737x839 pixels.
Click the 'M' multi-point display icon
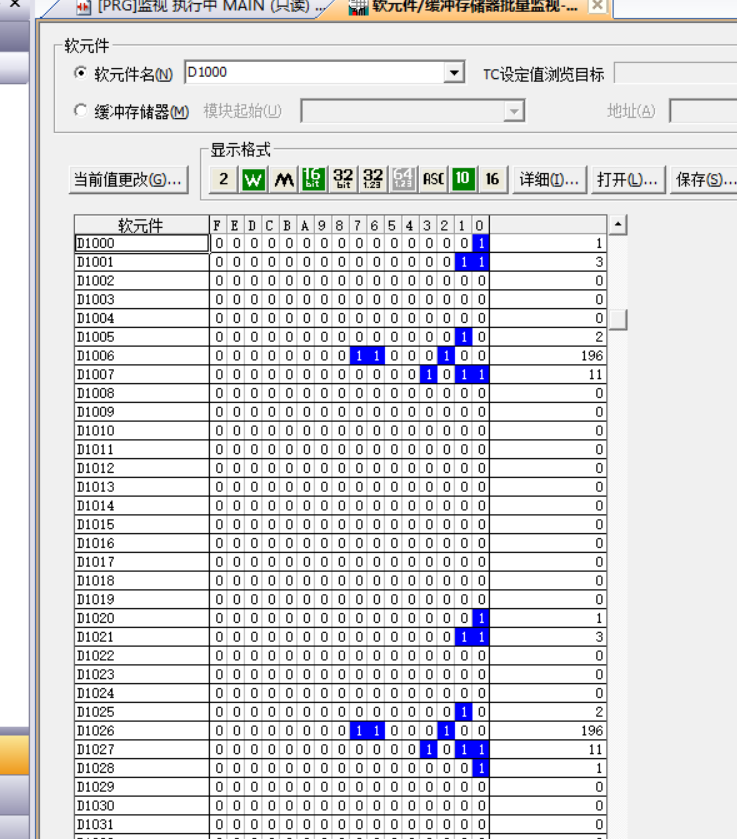284,180
